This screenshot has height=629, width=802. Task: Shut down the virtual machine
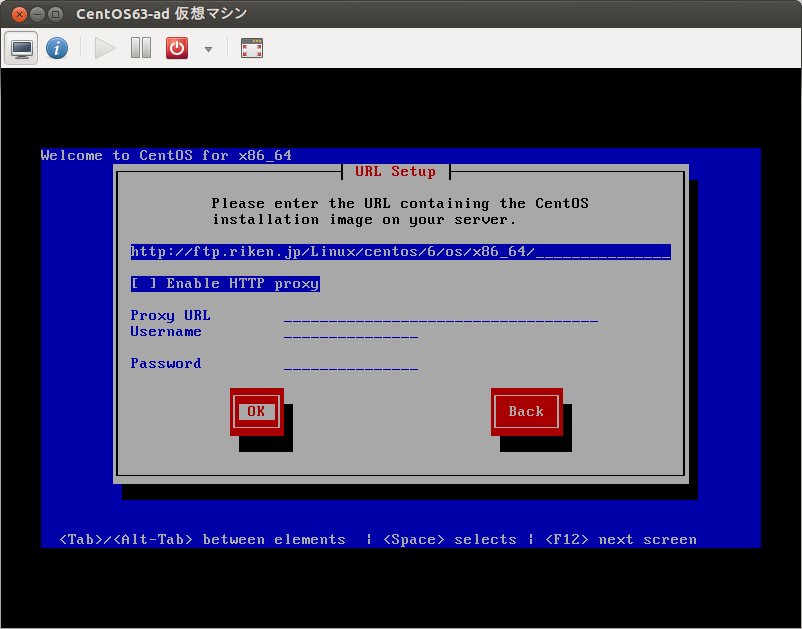176,47
